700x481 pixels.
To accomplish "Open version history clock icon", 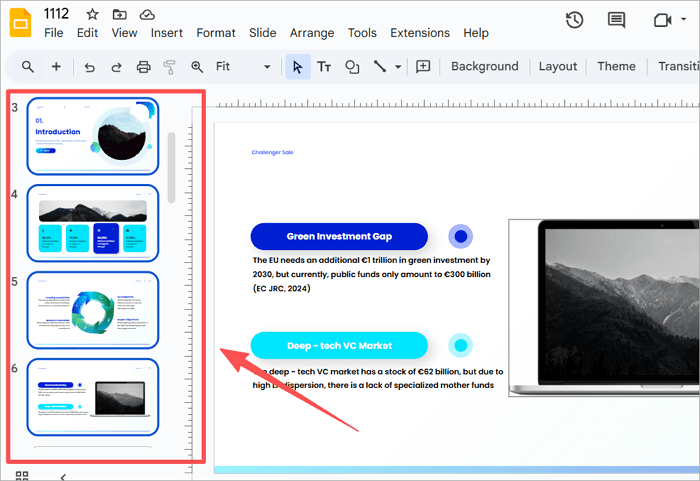I will (x=574, y=20).
